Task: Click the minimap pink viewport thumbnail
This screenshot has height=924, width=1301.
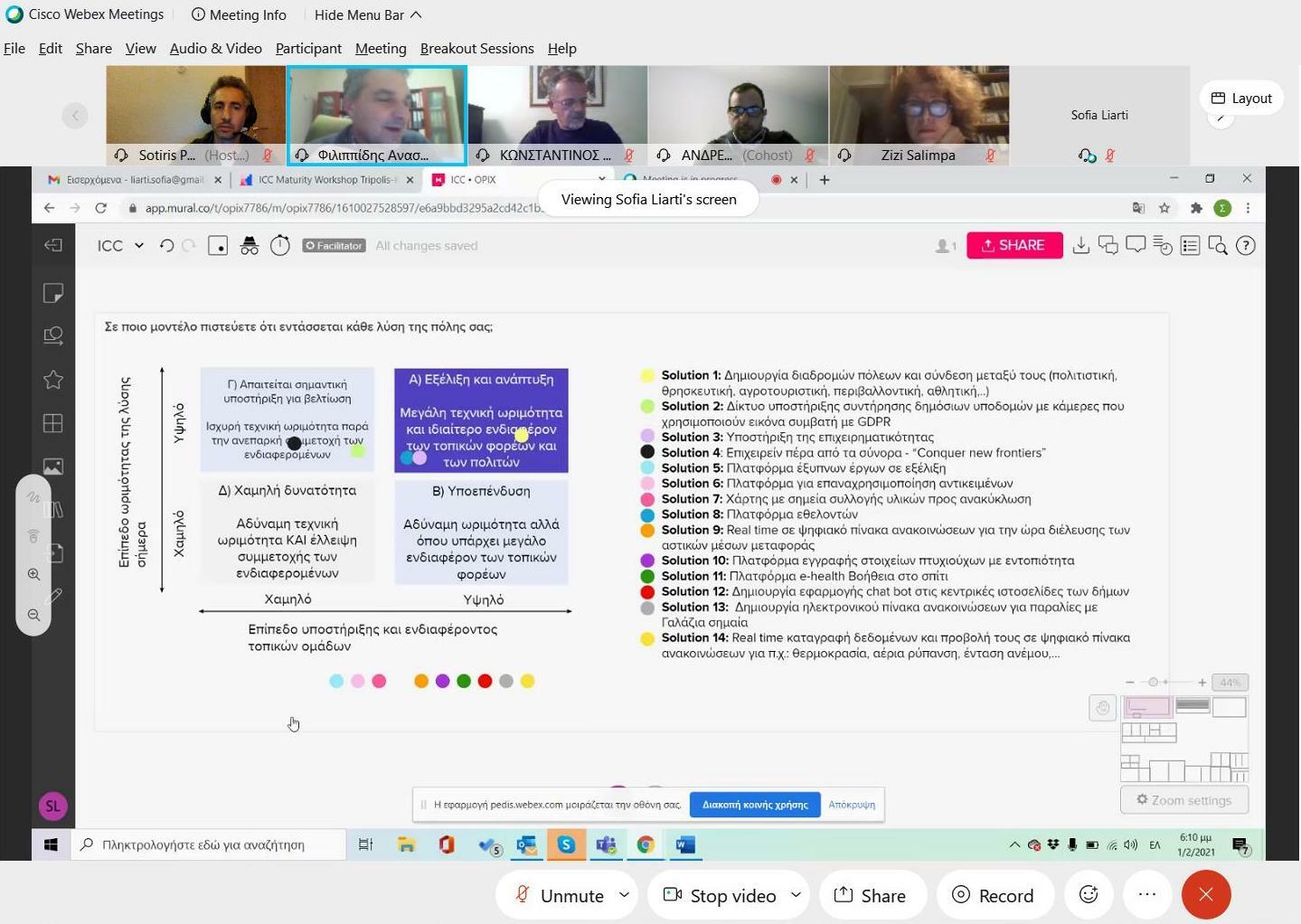Action: (x=1147, y=707)
